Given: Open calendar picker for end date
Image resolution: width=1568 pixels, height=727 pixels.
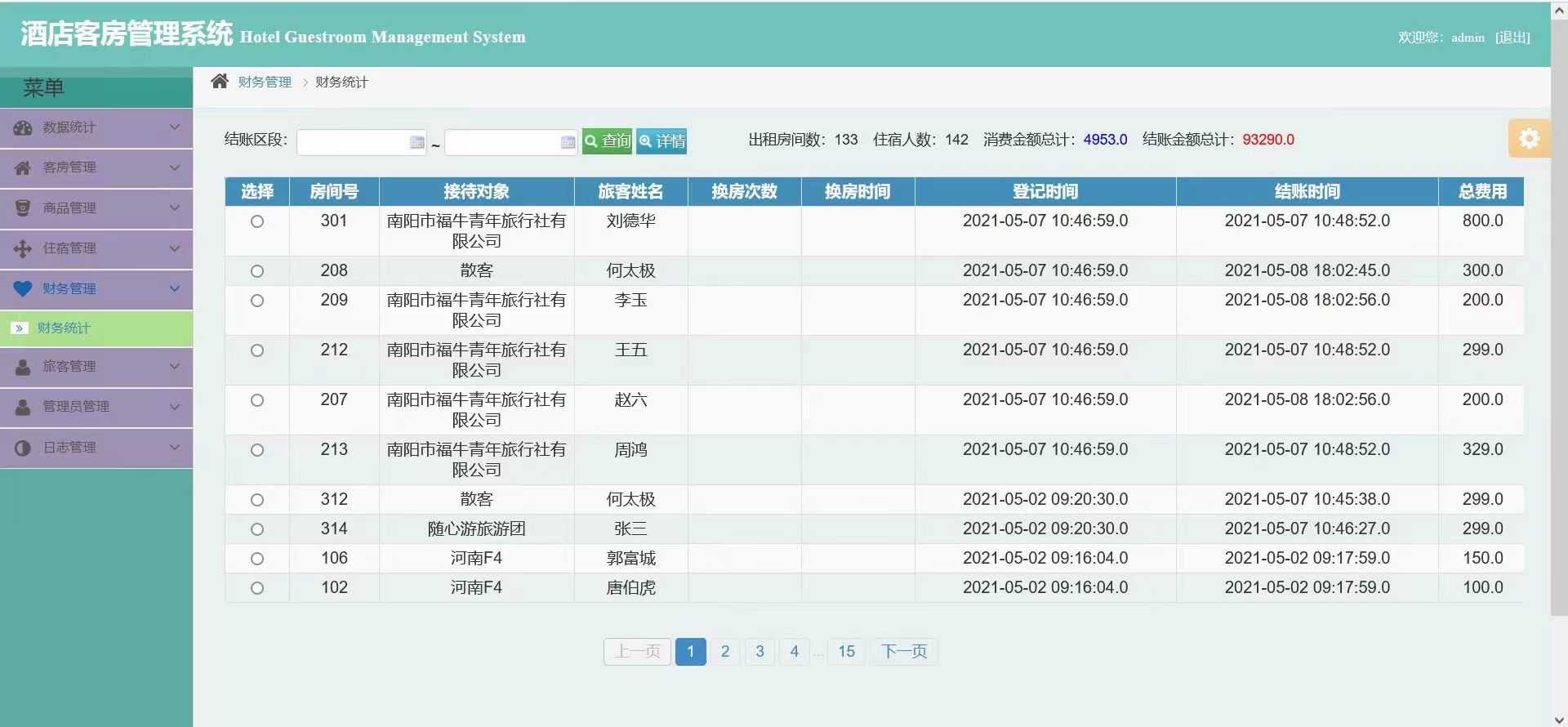Looking at the screenshot, I should pyautogui.click(x=568, y=142).
